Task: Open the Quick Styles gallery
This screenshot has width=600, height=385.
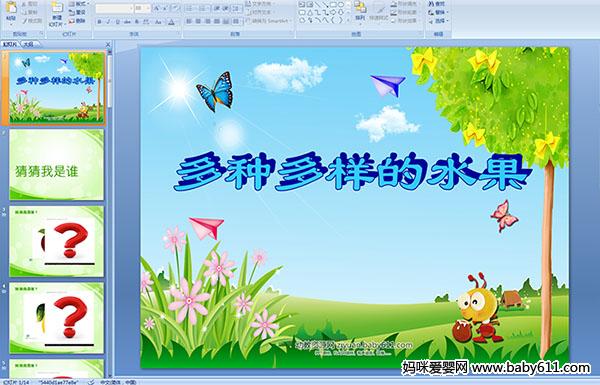Action: 379,13
